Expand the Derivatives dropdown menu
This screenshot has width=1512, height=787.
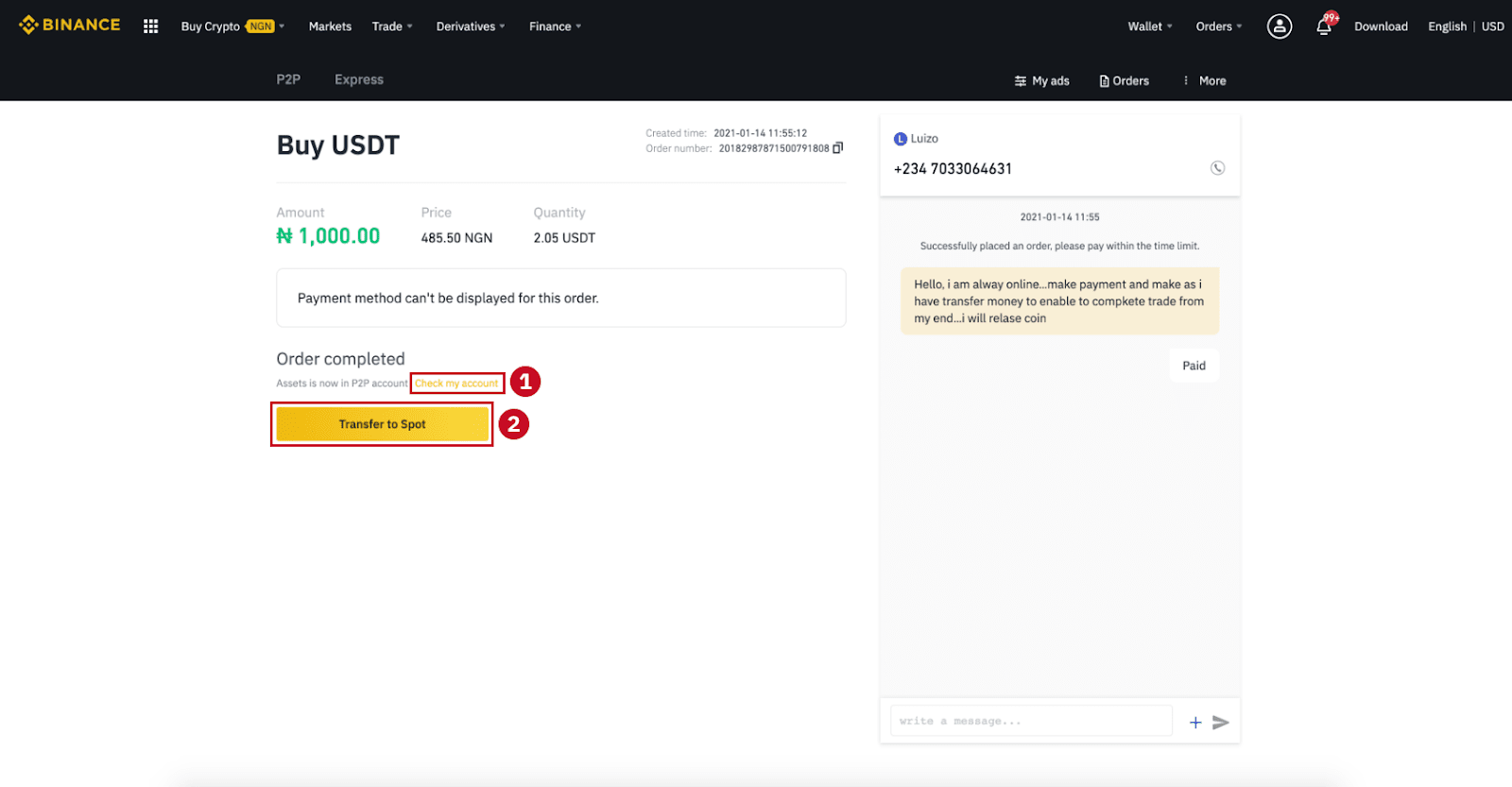pos(471,26)
